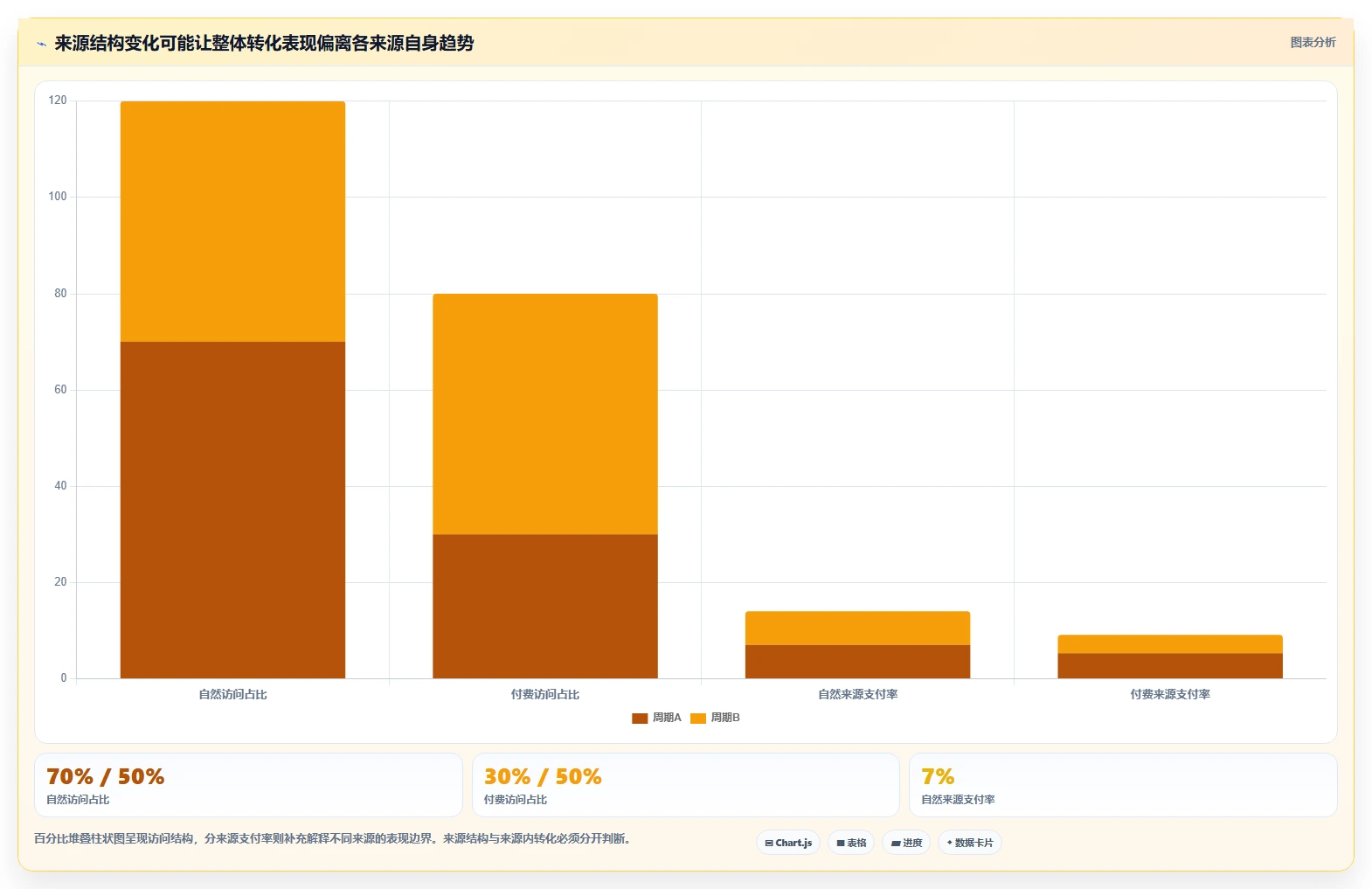Click the chart title heading text
The height and width of the screenshot is (889, 1372).
(264, 43)
